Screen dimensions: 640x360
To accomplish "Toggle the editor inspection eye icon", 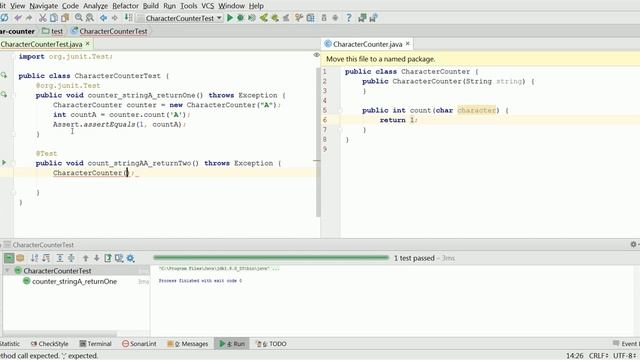I will (316, 55).
